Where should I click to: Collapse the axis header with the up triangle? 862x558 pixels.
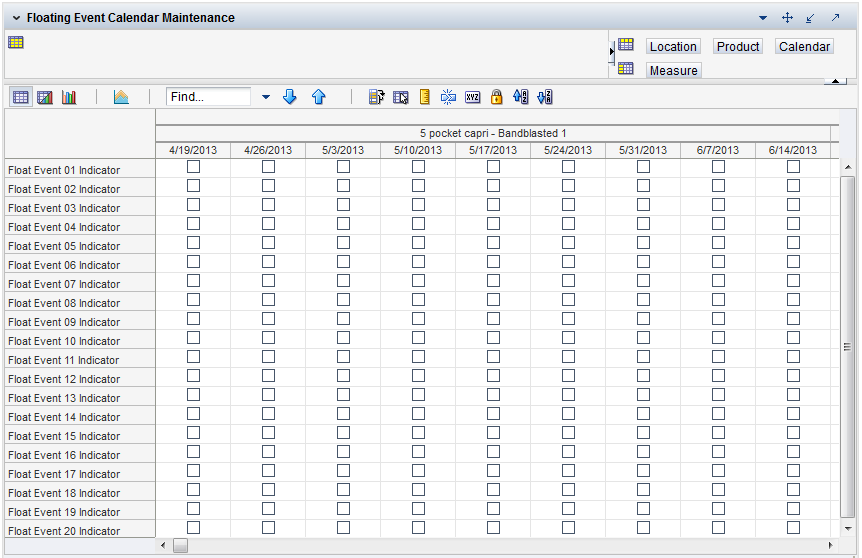point(835,81)
